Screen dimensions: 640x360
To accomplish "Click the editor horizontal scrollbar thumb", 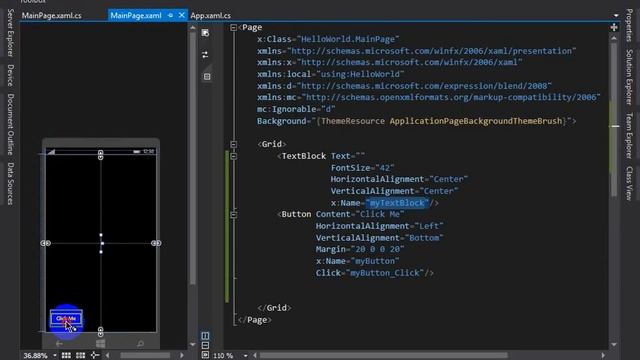I will pyautogui.click(x=384, y=356).
